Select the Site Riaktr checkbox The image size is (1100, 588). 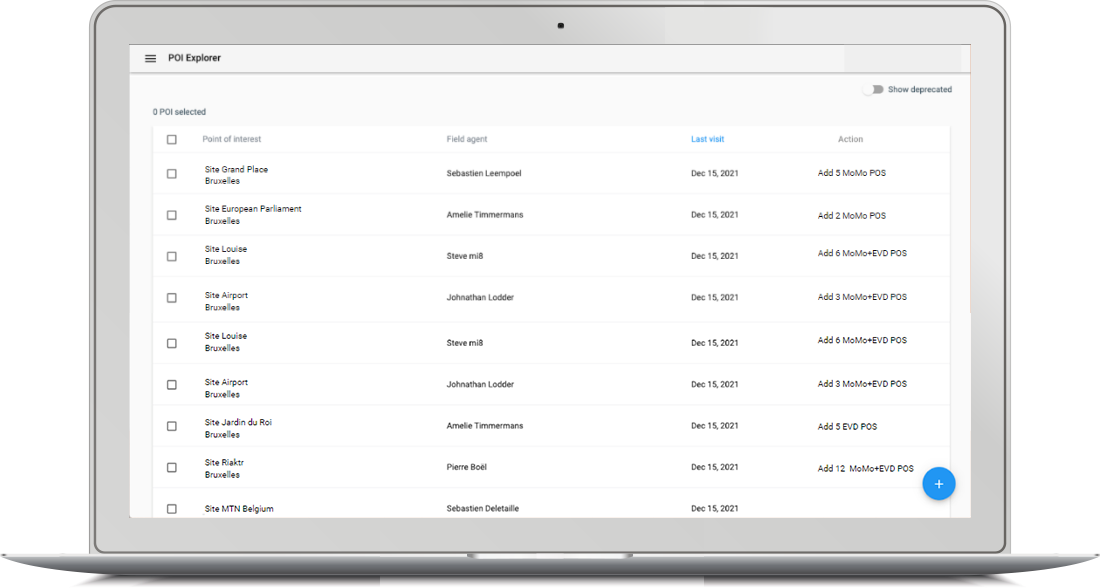172,468
